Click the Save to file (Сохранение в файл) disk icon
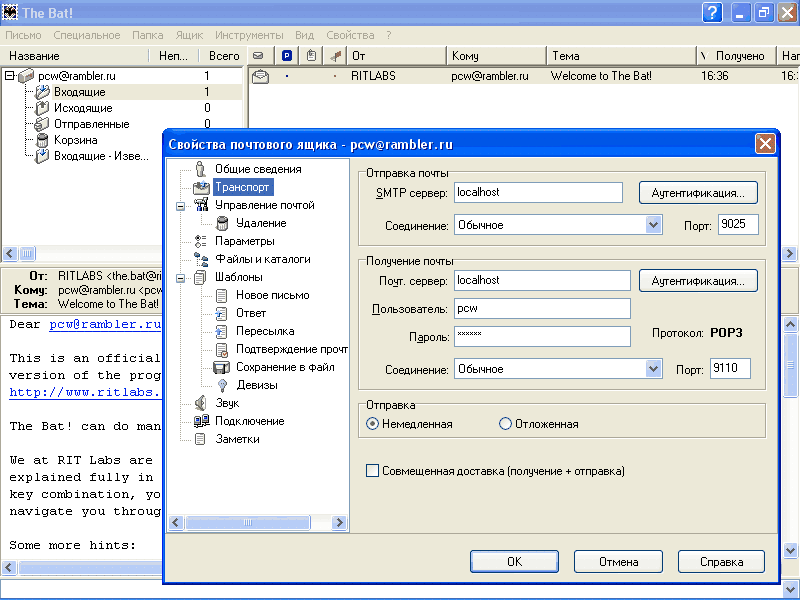This screenshot has height=600, width=800. click(x=221, y=367)
